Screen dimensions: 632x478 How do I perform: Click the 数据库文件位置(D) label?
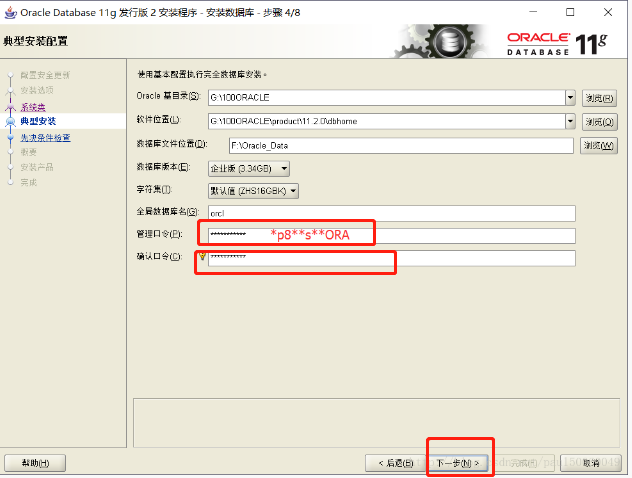pos(172,144)
